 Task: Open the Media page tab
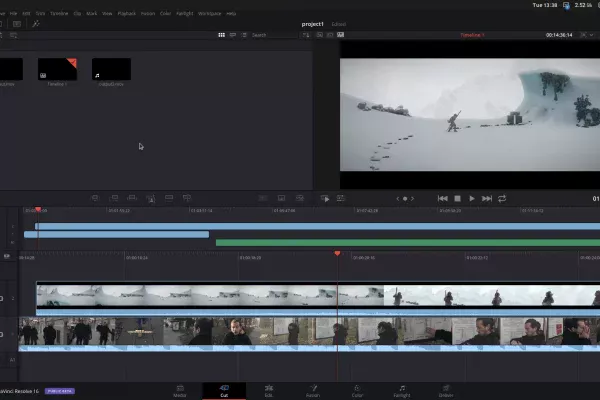point(180,389)
